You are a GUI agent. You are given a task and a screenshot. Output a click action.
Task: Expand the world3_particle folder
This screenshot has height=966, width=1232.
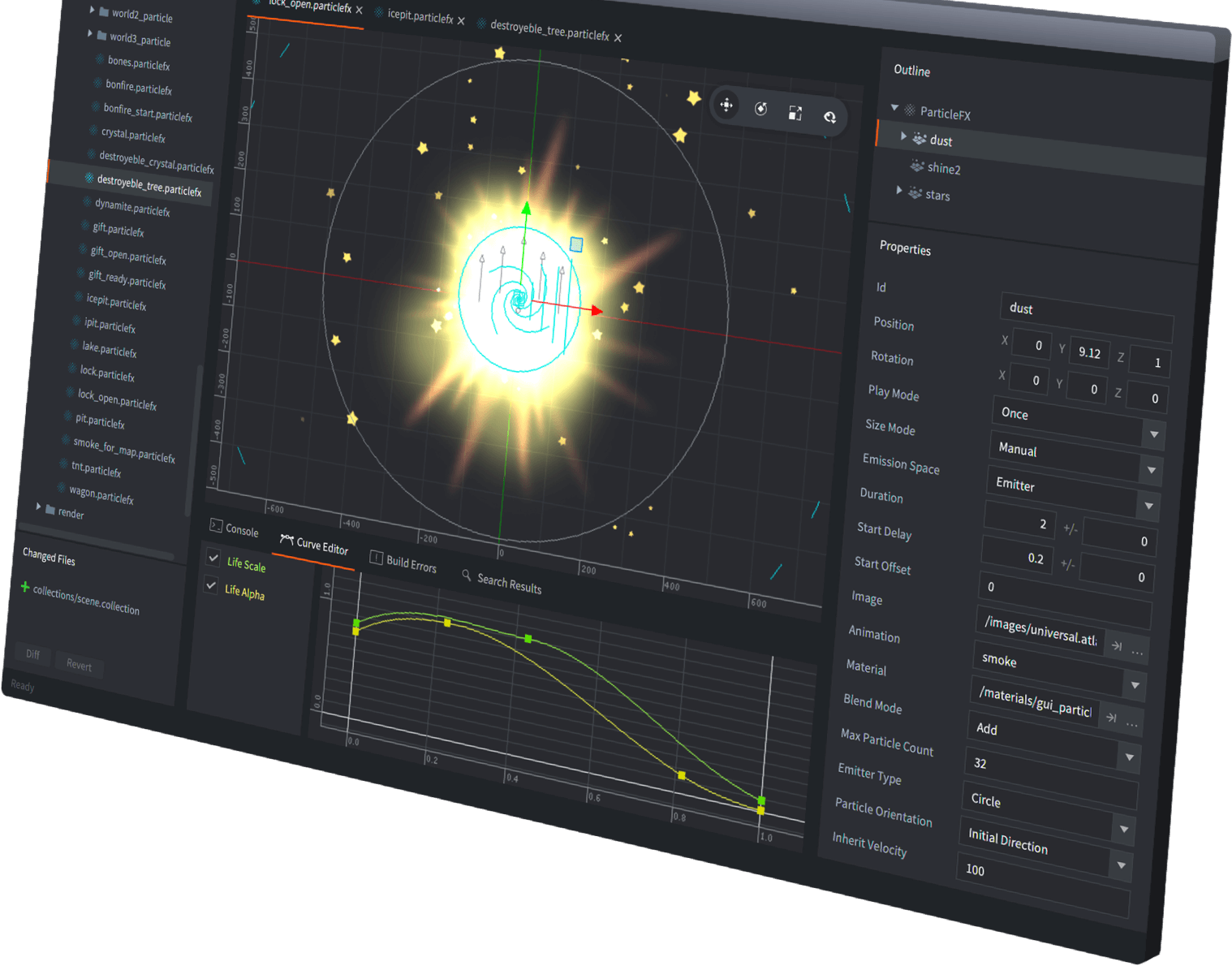click(x=89, y=33)
